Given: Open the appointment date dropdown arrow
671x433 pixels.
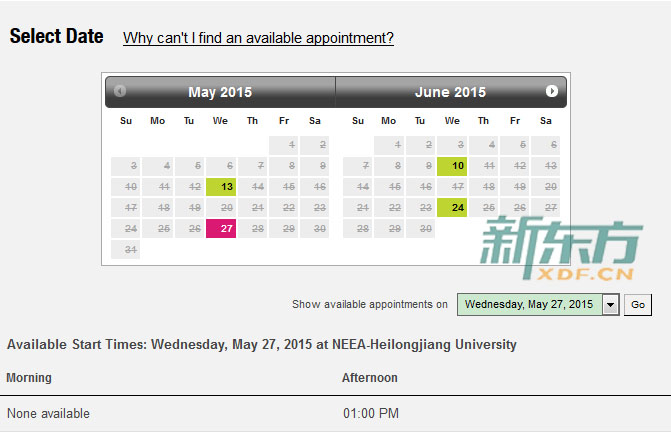Looking at the screenshot, I should click(611, 305).
